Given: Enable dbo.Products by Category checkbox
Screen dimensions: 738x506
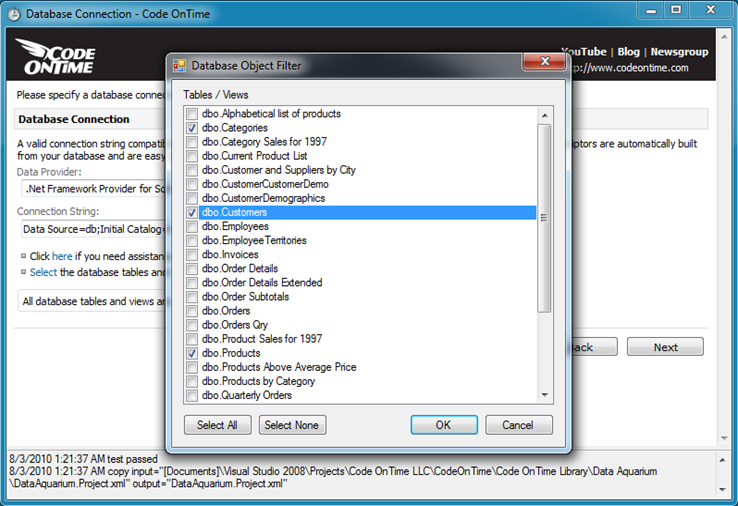Looking at the screenshot, I should click(x=192, y=382).
